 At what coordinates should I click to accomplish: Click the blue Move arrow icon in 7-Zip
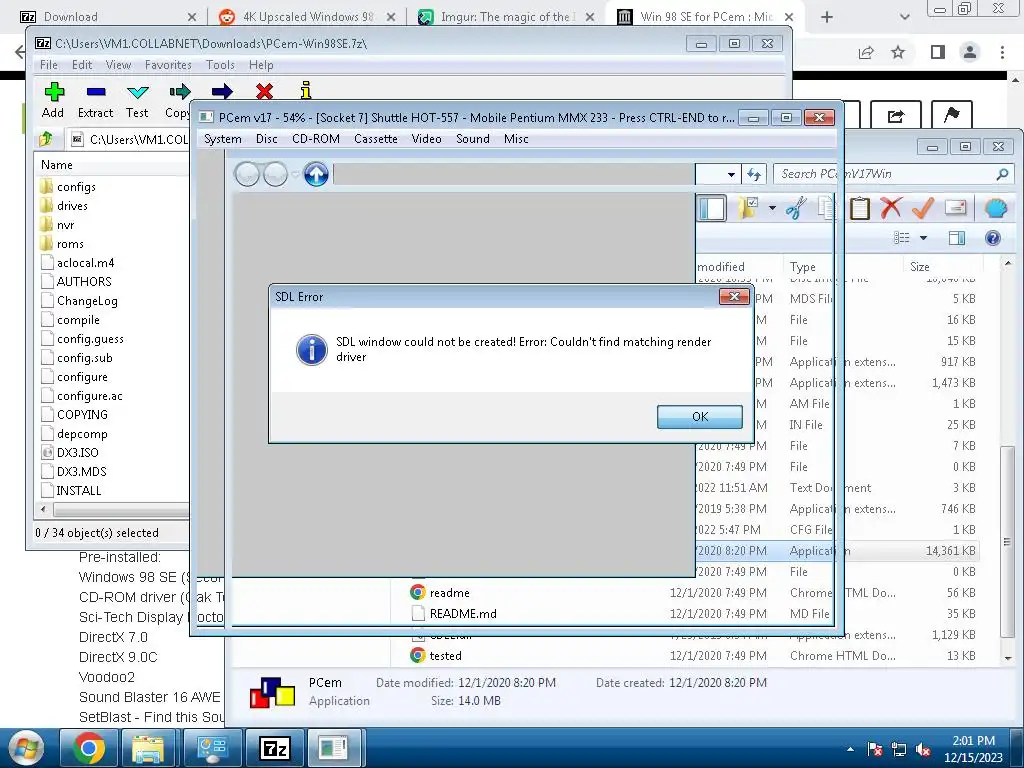(222, 91)
